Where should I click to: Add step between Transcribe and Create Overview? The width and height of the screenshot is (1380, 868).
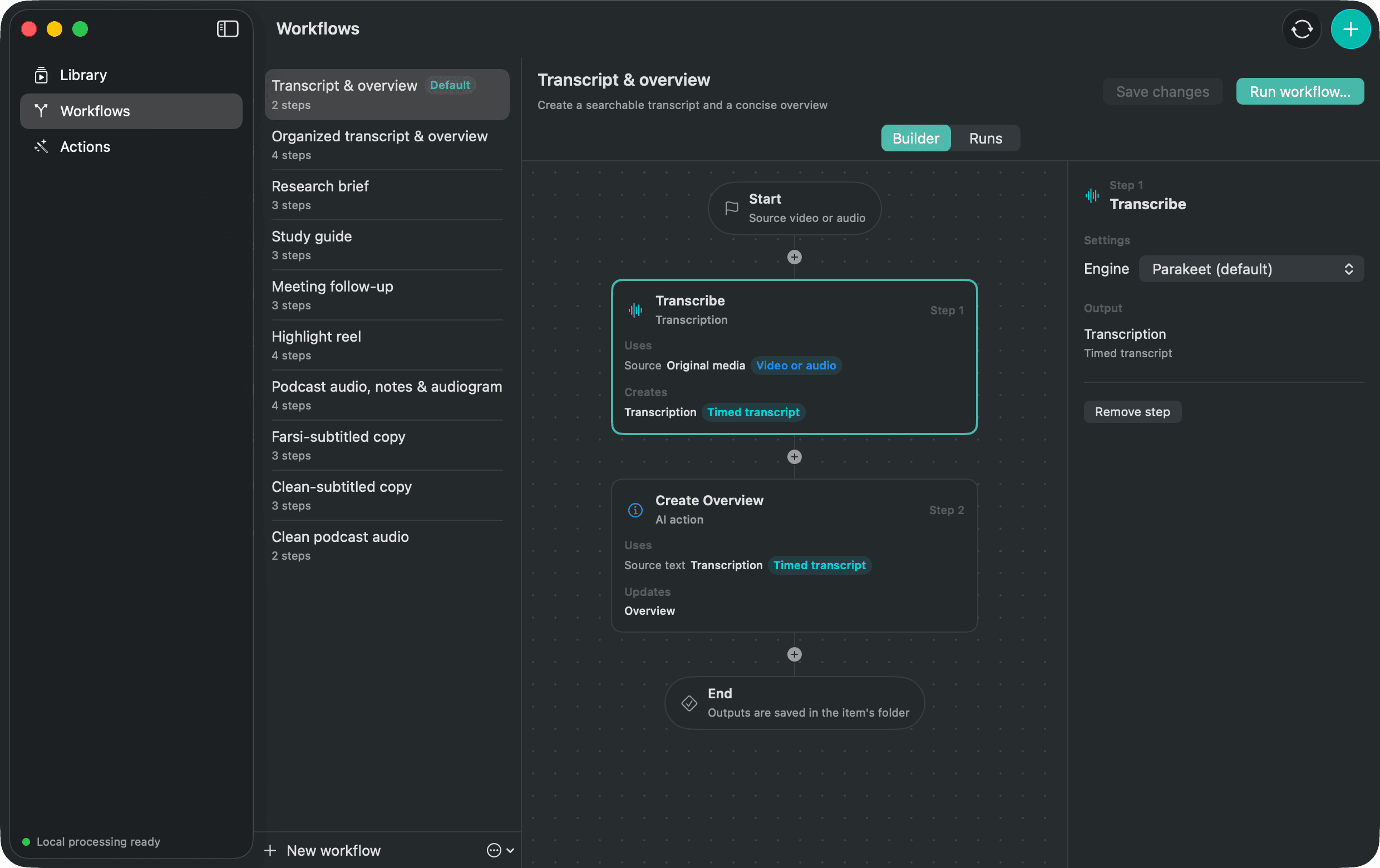coord(793,457)
